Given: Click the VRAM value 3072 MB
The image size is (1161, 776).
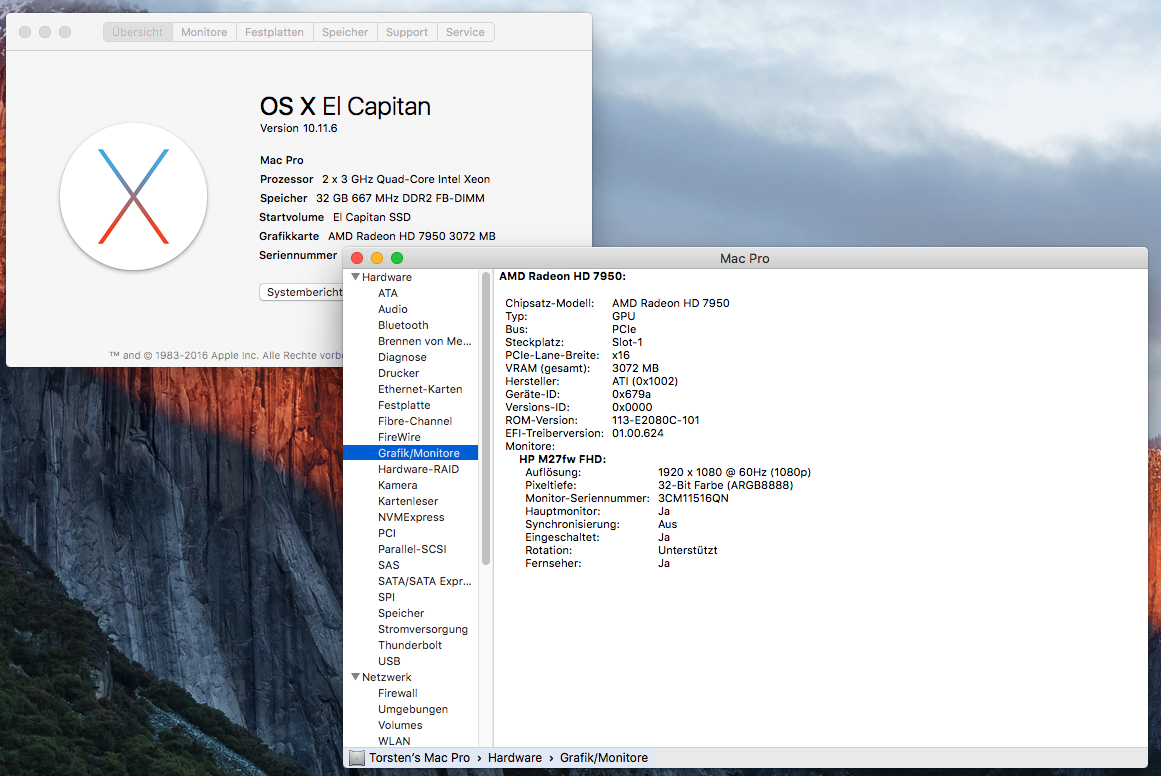Looking at the screenshot, I should (635, 368).
